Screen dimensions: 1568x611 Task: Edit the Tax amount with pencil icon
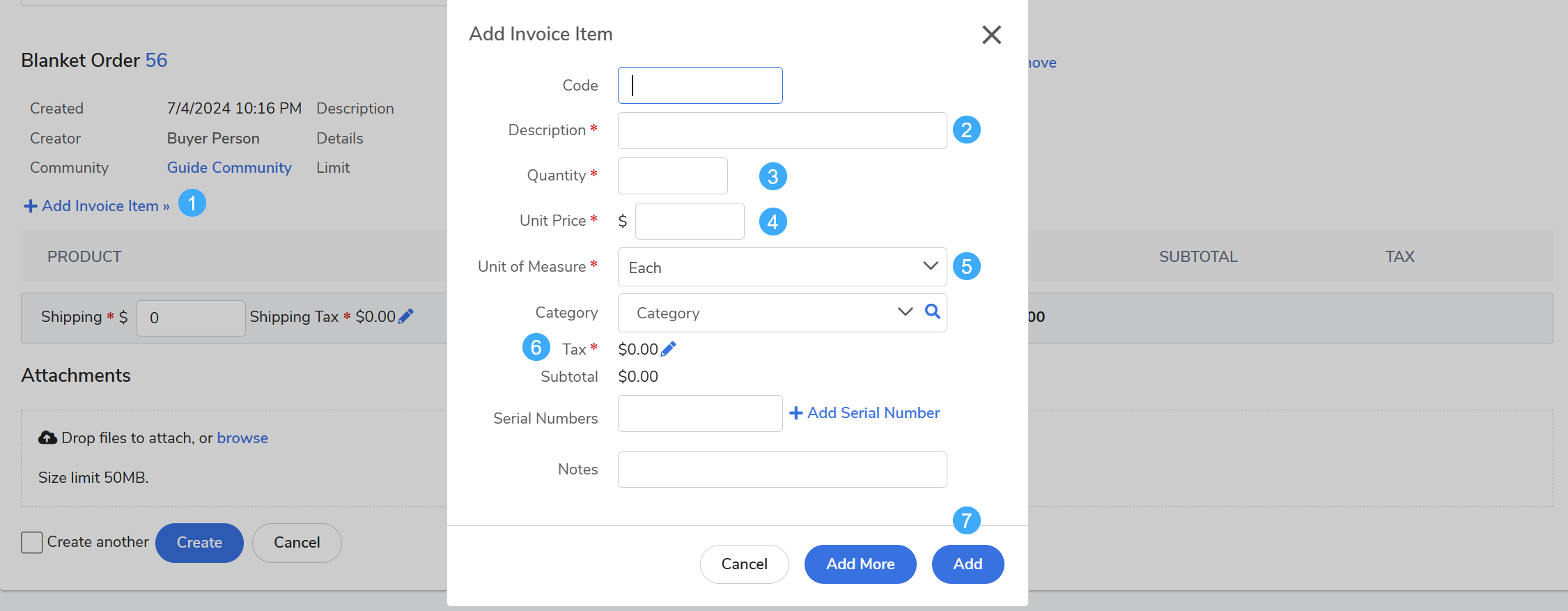668,349
